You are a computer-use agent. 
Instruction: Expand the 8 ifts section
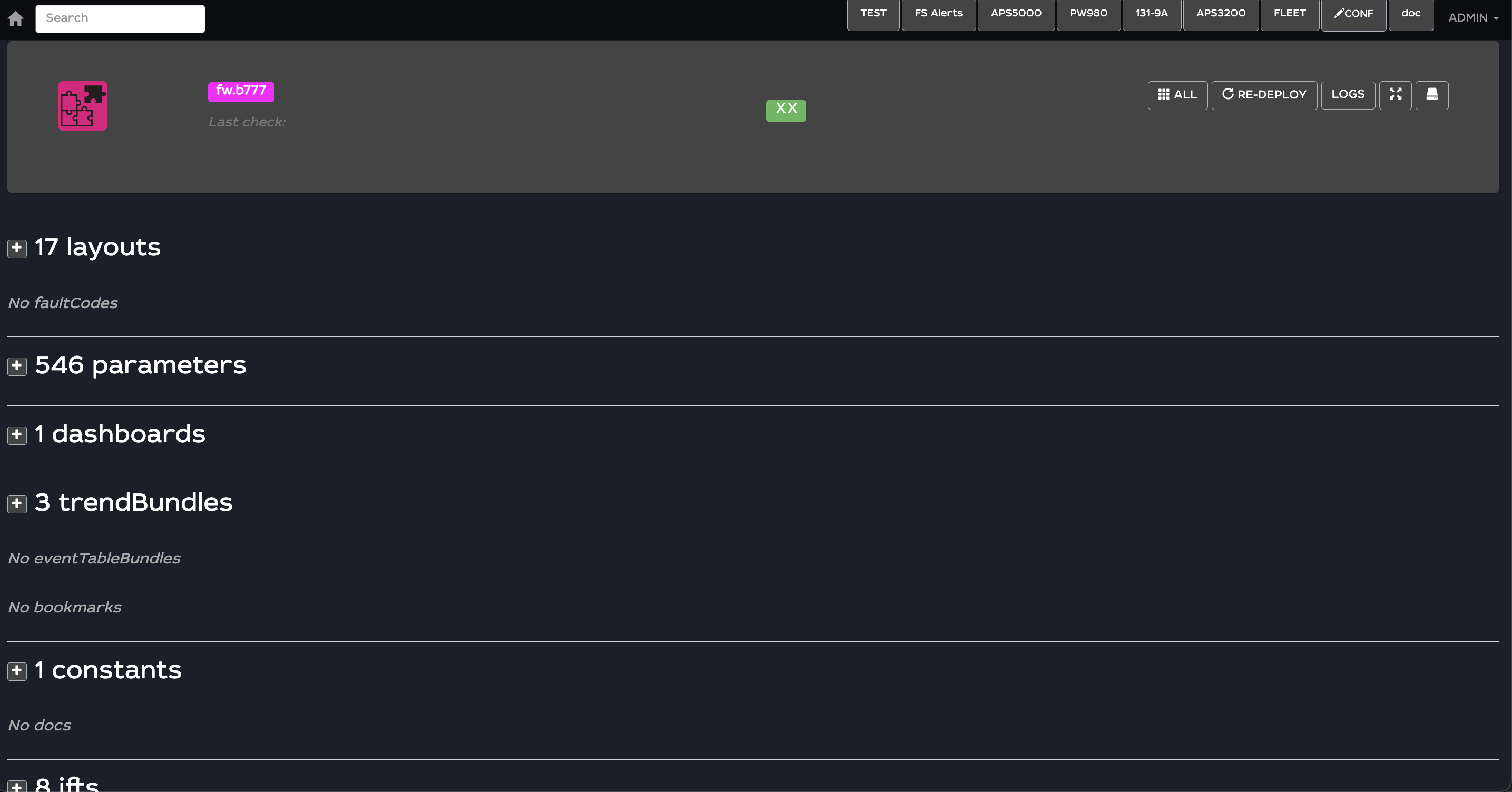pos(17,786)
